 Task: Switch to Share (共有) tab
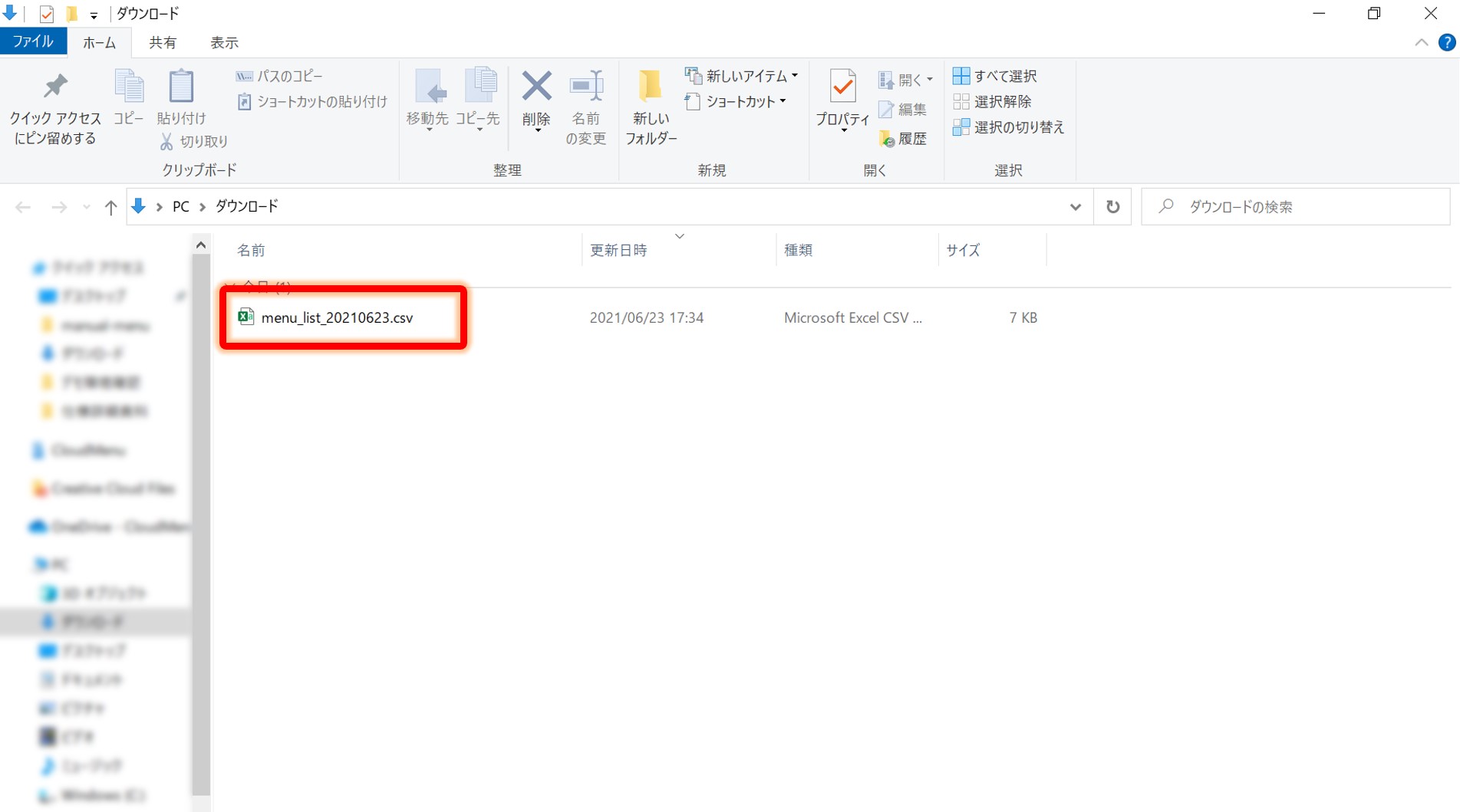(x=162, y=43)
